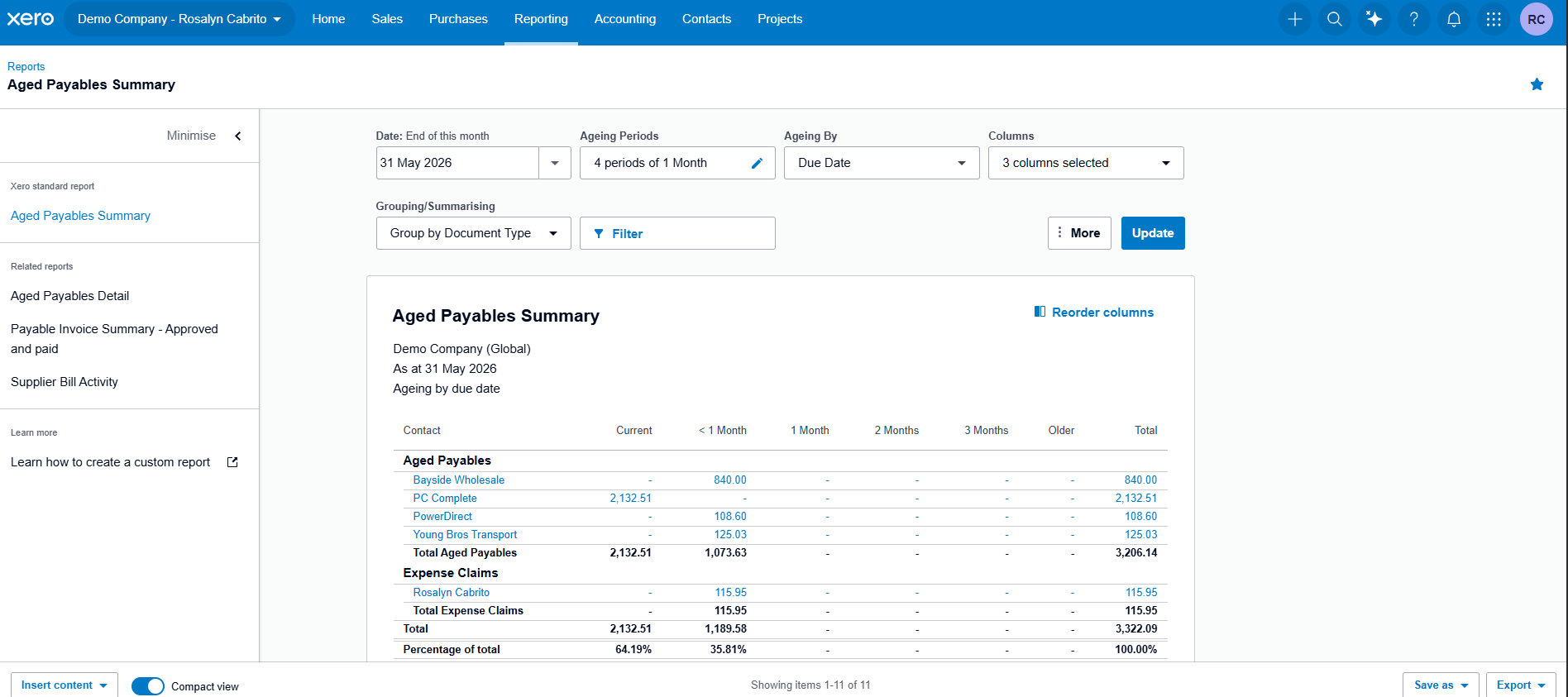Click the Showing items 1-11 of 11 status
This screenshot has width=1568, height=697.
tap(810, 685)
